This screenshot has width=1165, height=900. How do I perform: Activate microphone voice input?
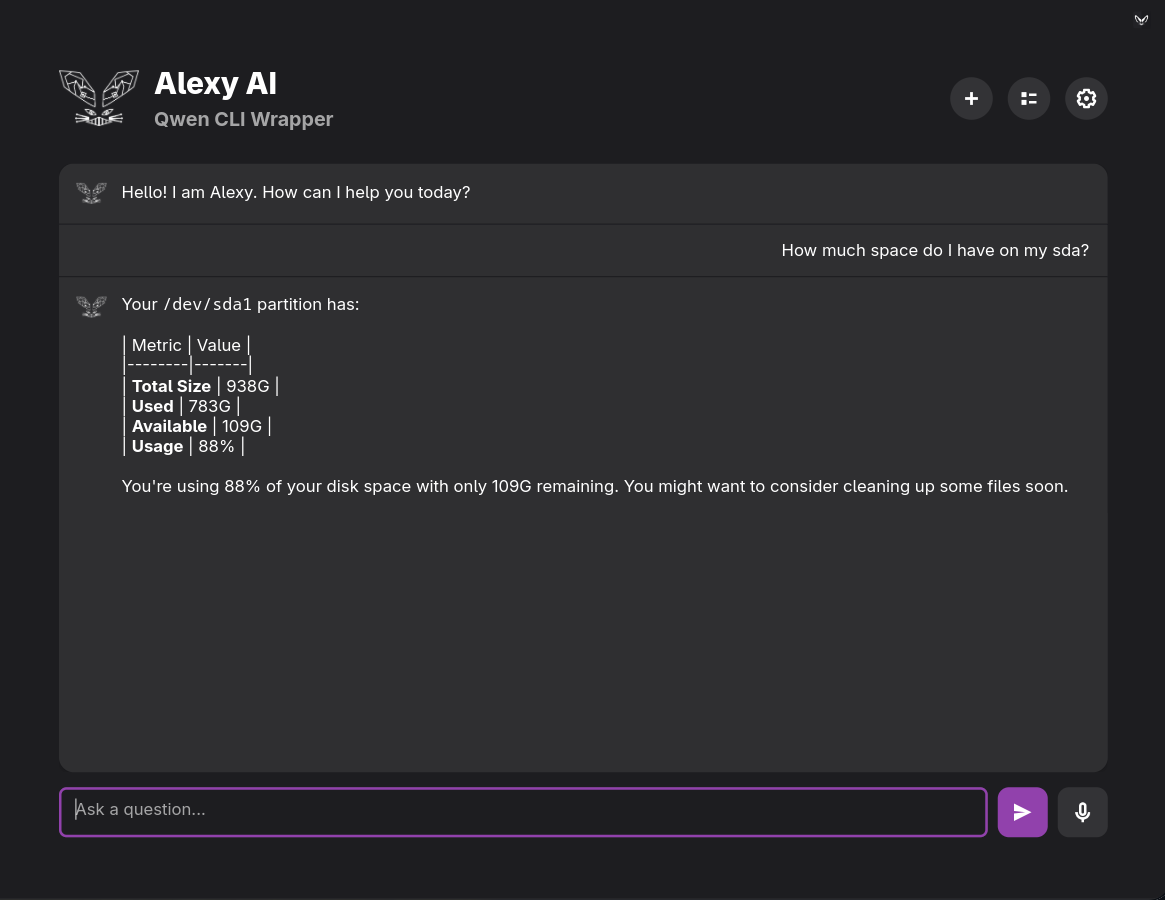[x=1082, y=812]
